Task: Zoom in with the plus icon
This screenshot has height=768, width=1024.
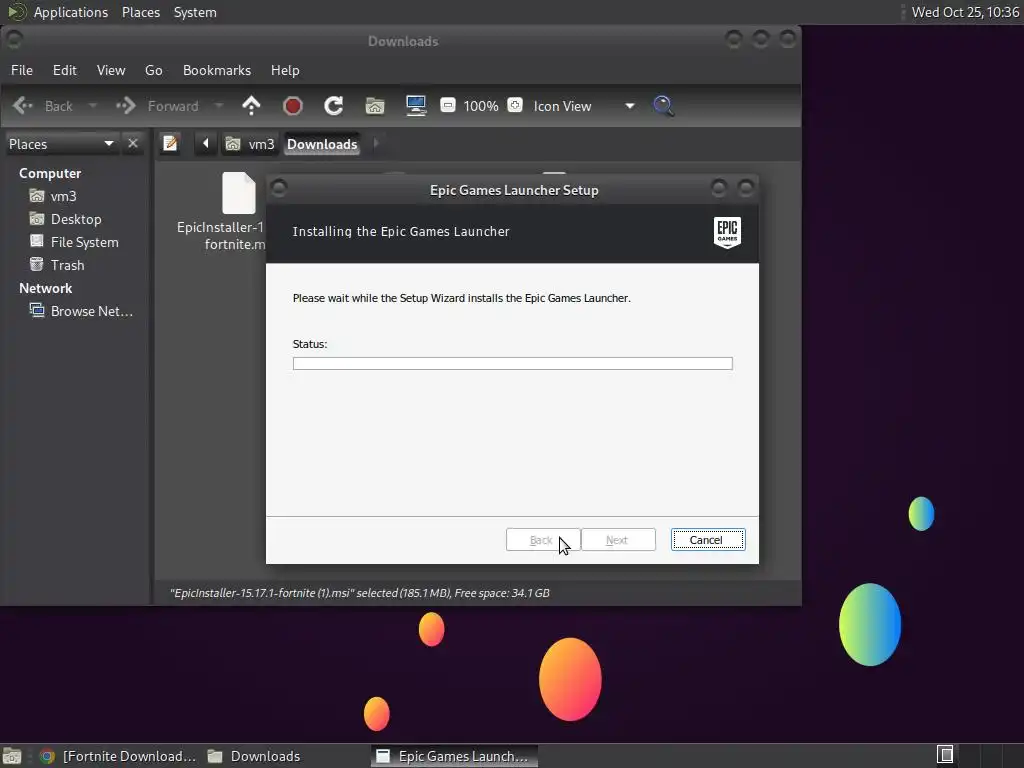Action: (515, 105)
